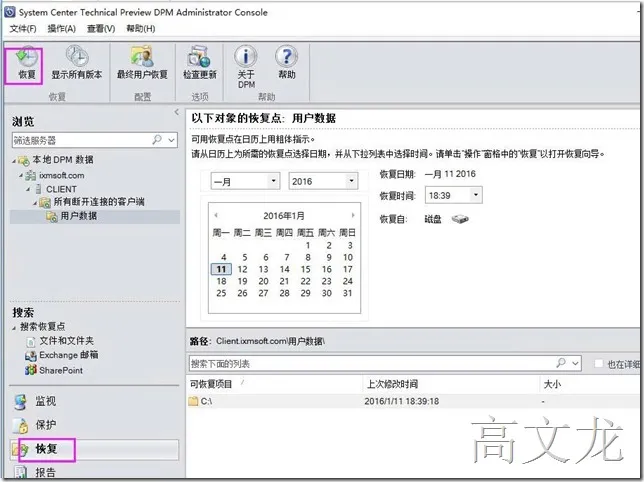Collapse the 本地 DPM 数据 tree node
Screen dimensions: 644x482
[14, 161]
